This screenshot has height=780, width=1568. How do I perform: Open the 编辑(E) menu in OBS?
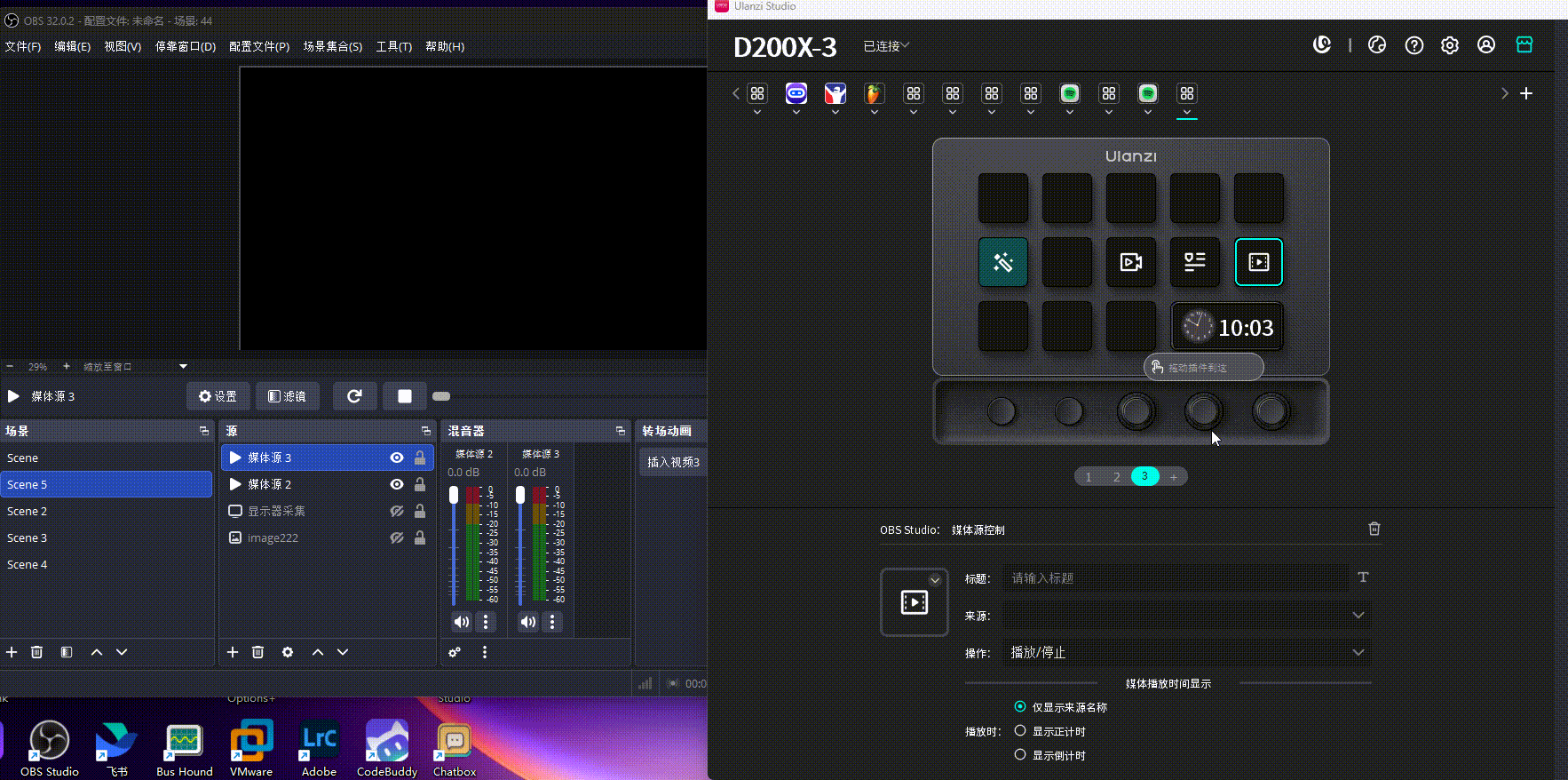click(x=73, y=46)
